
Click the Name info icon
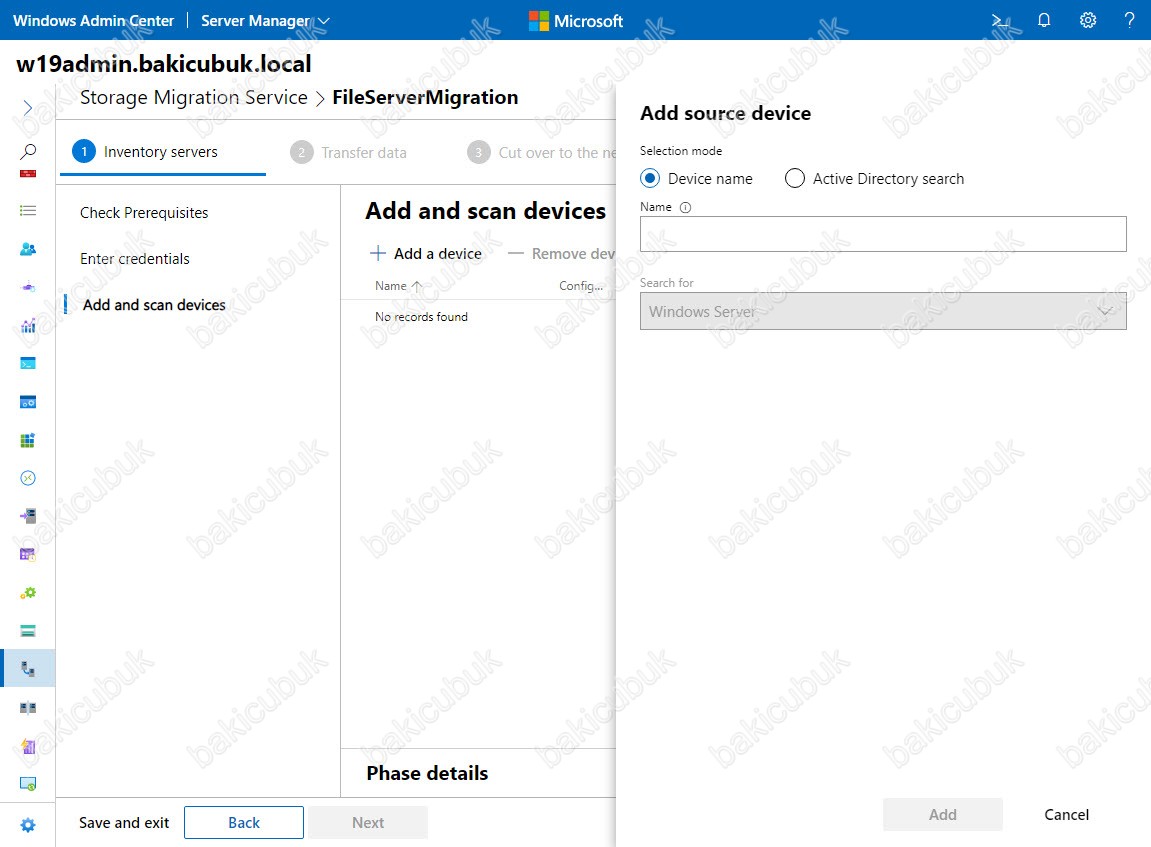[x=685, y=207]
